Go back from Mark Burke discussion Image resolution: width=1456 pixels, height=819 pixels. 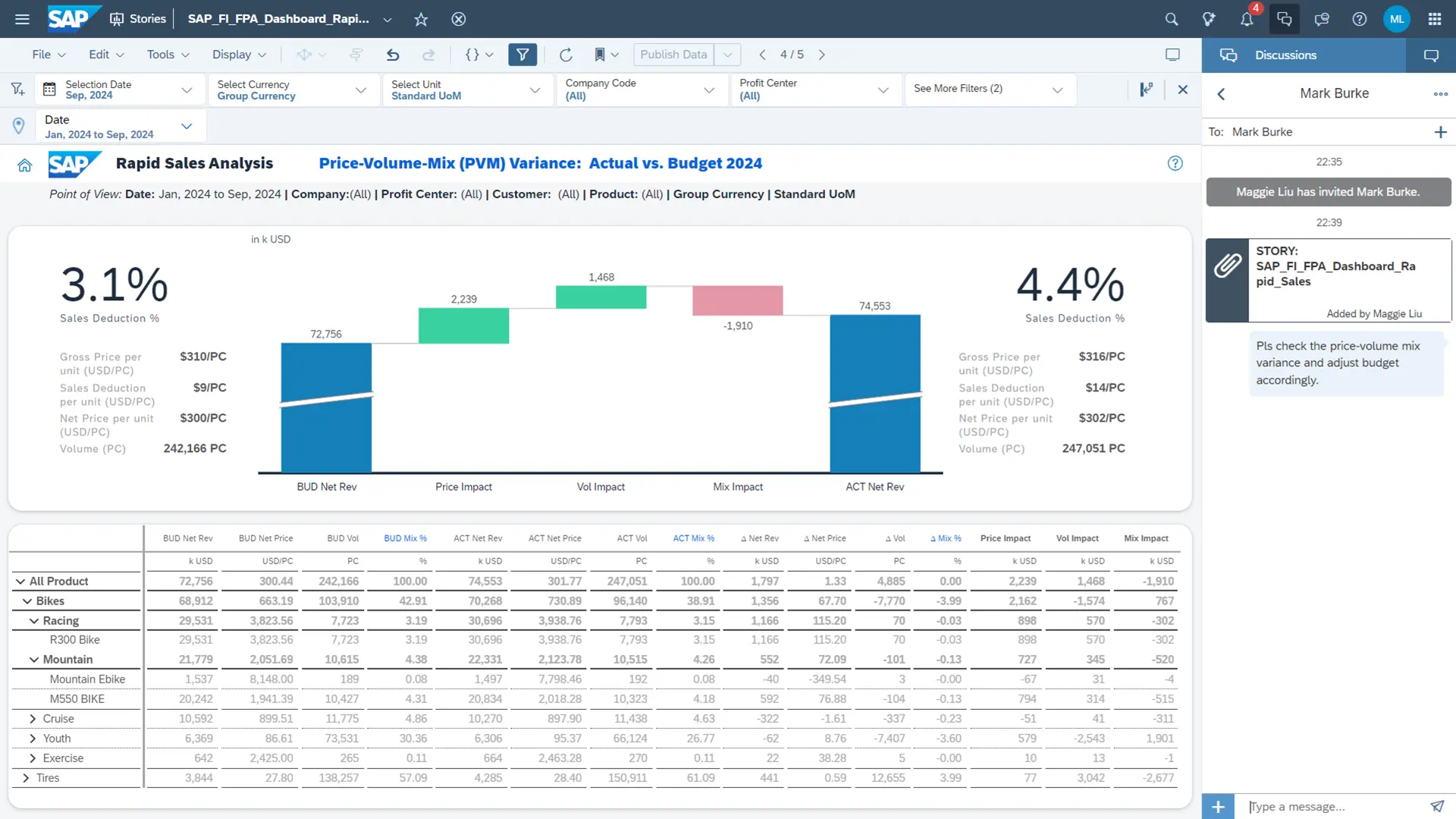(x=1221, y=94)
